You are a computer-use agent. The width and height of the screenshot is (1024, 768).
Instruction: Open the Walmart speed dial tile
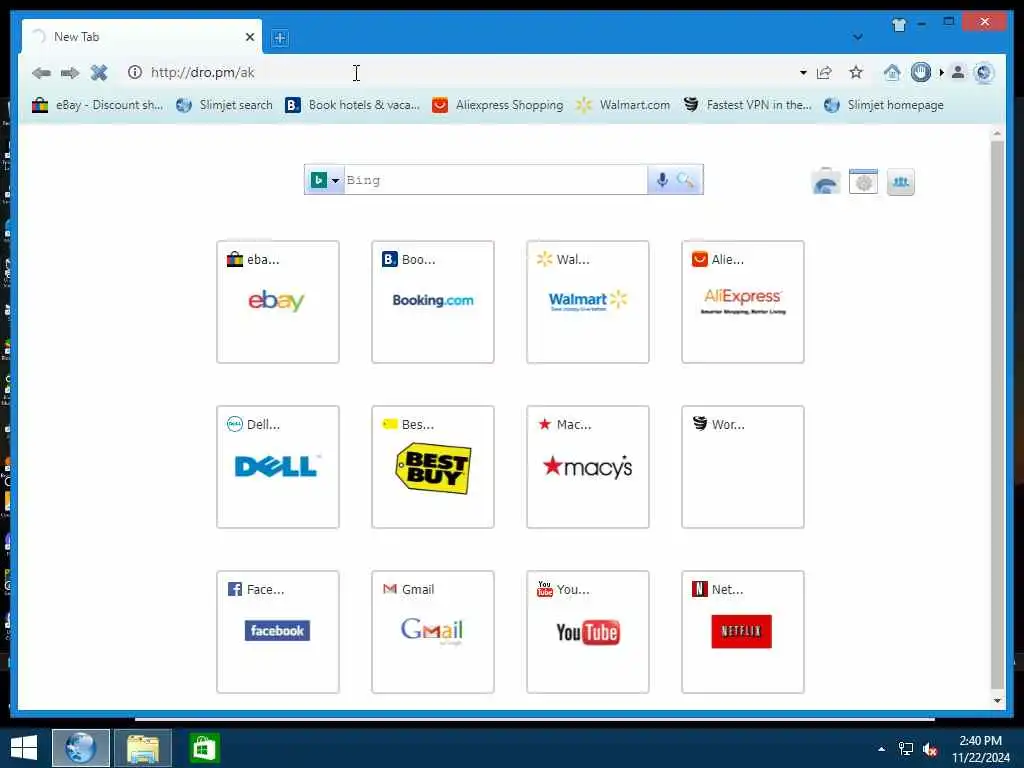pyautogui.click(x=588, y=302)
